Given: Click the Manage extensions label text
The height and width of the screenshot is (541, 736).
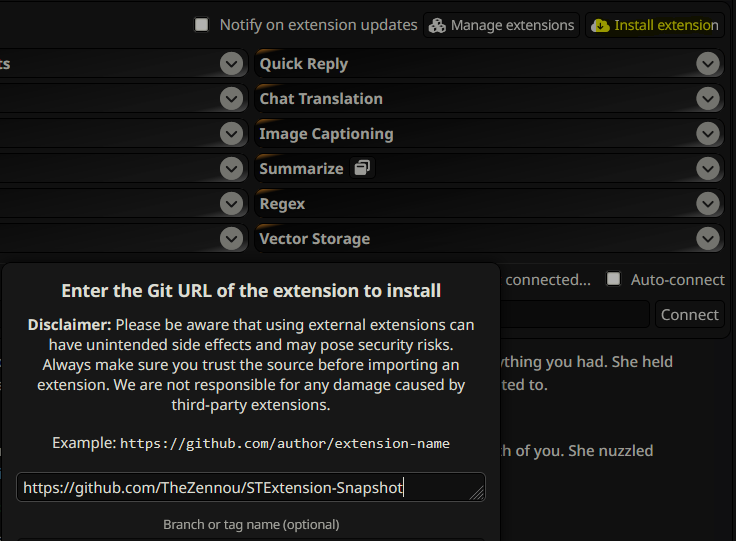Looking at the screenshot, I should [x=512, y=25].
